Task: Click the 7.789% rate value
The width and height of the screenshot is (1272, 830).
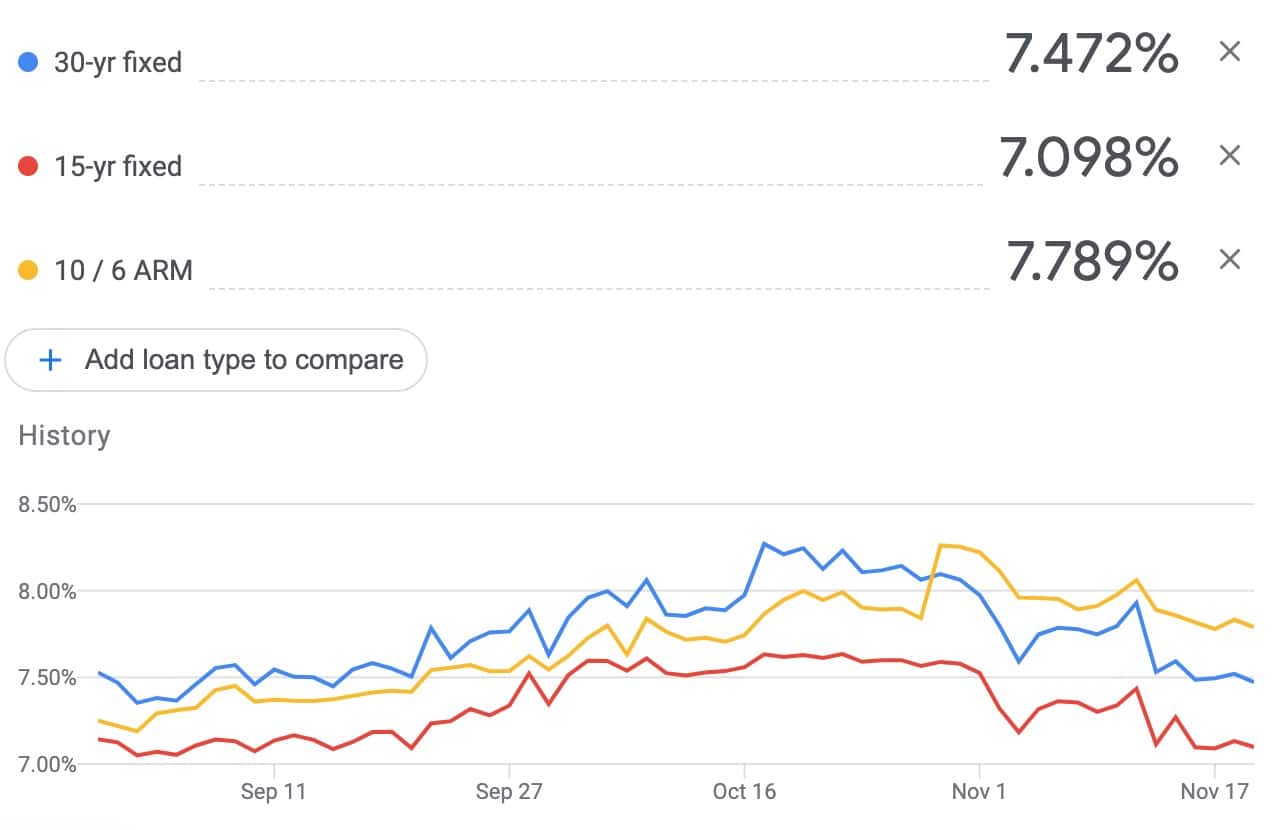Action: coord(1092,262)
